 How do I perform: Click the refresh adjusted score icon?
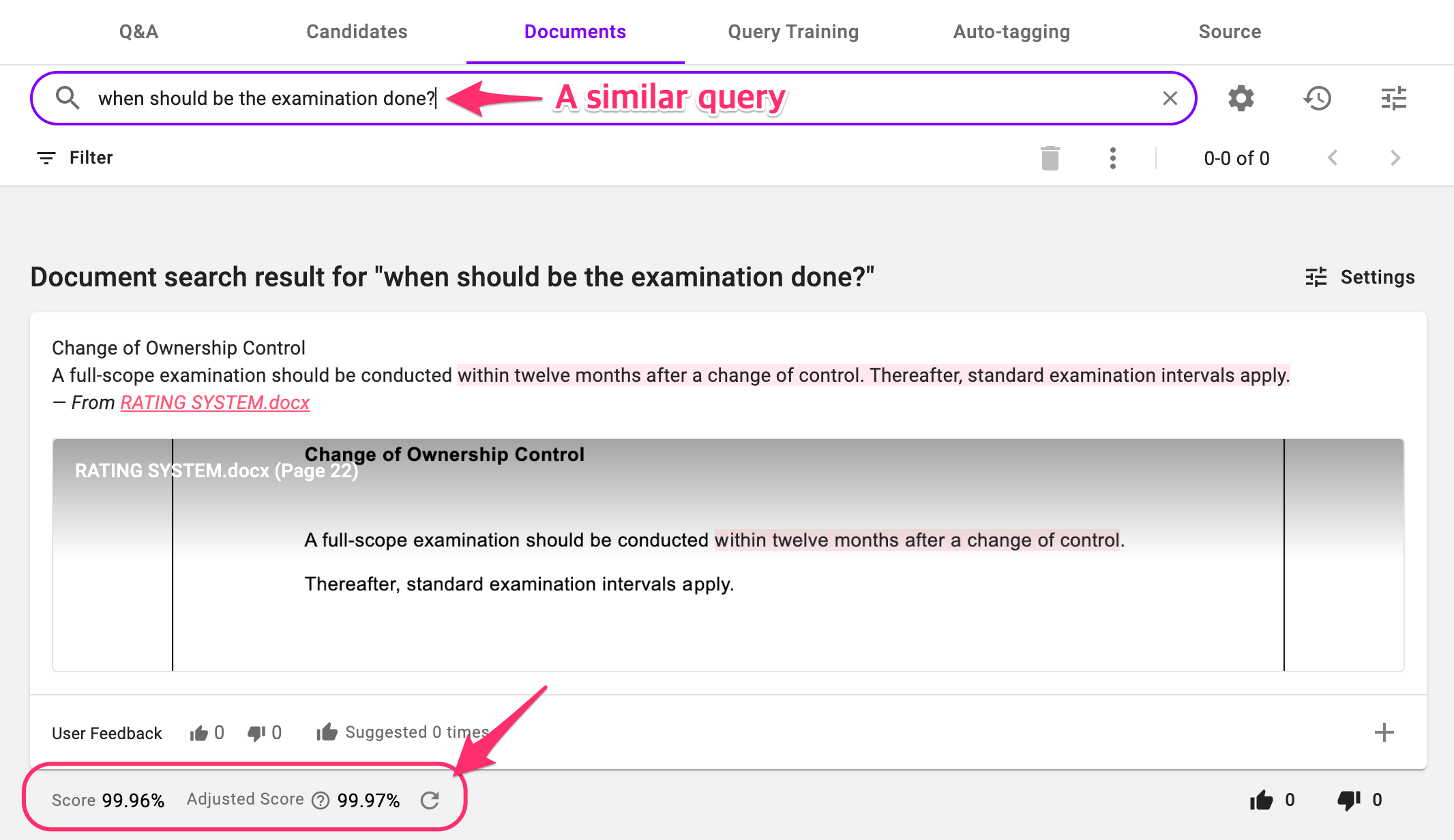pos(430,800)
